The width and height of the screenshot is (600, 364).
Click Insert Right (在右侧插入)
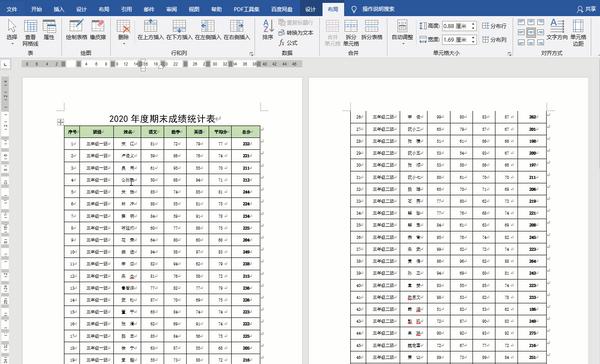coord(236,30)
